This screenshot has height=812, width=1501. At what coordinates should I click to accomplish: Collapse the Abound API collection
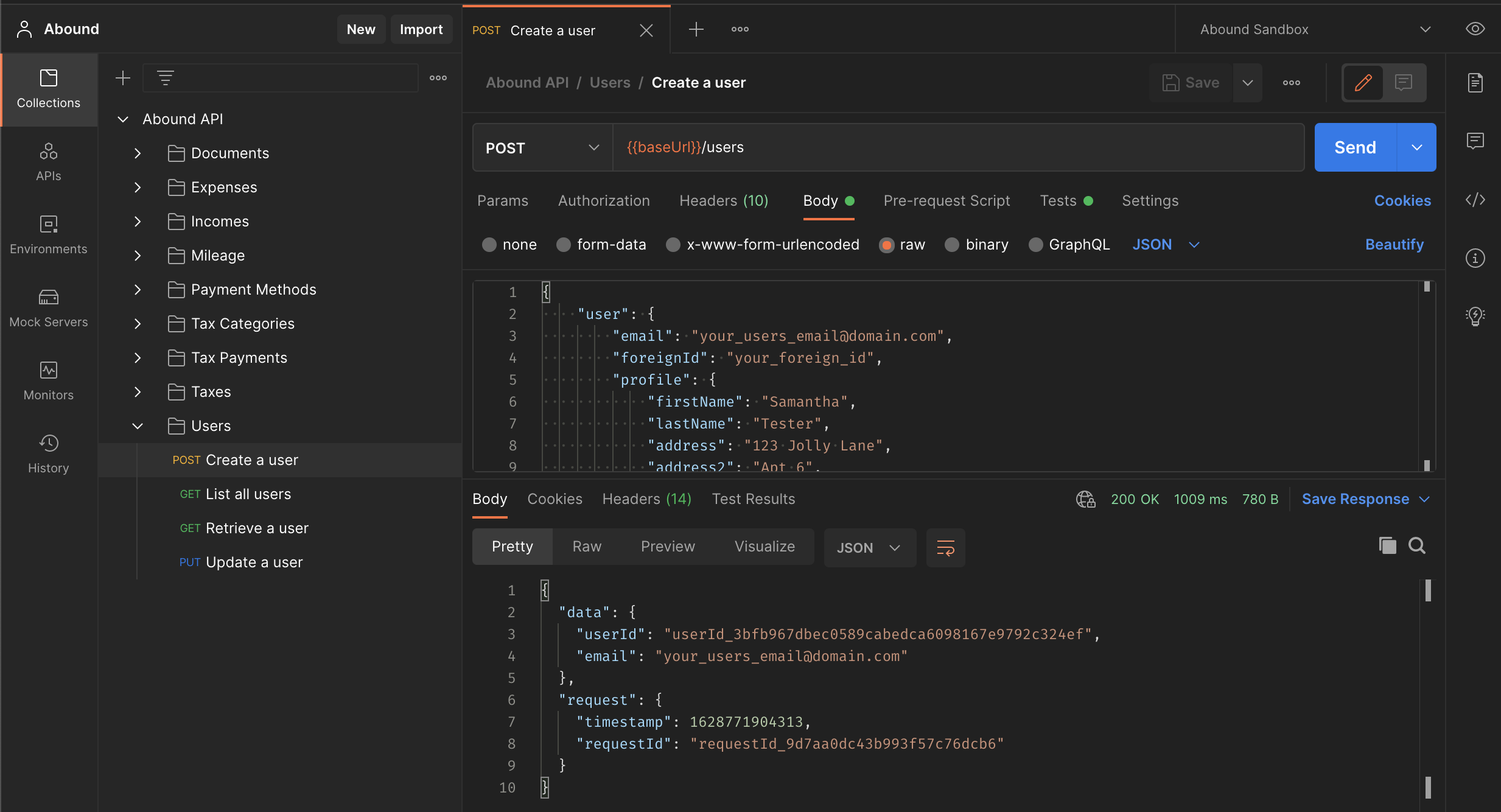click(123, 119)
